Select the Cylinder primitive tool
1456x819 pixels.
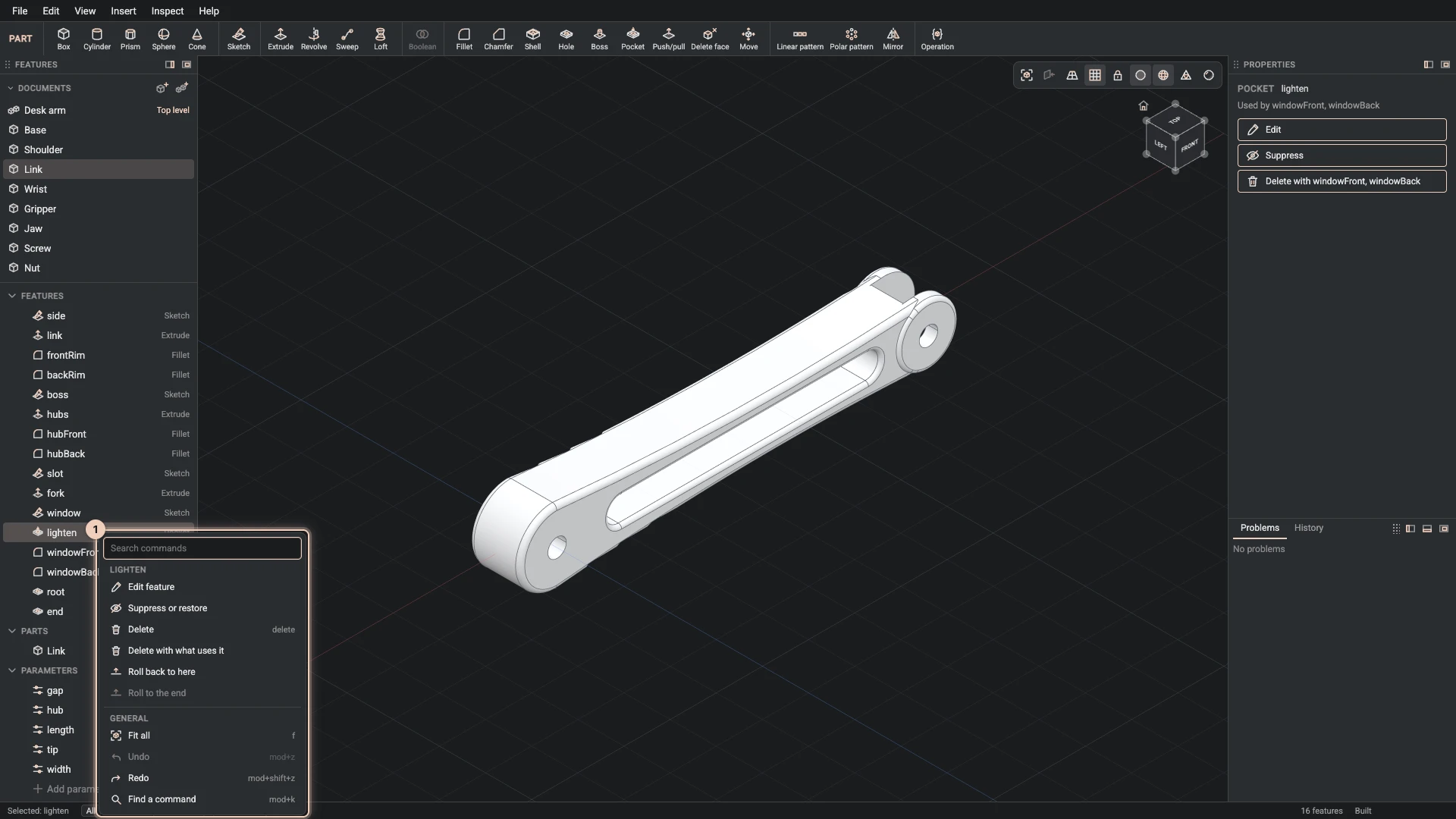click(x=97, y=39)
